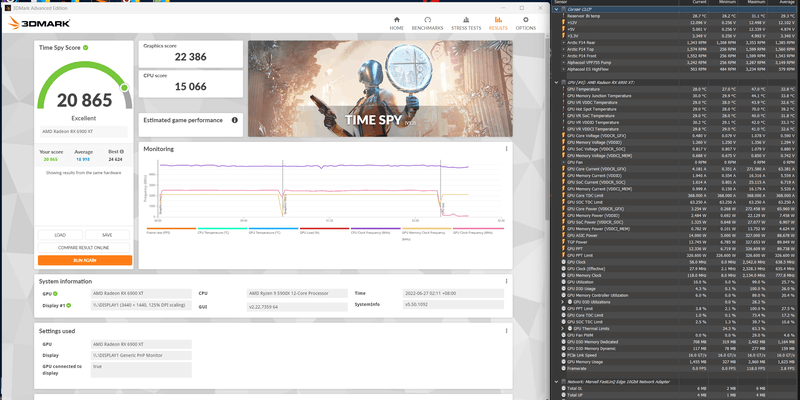Screen dimensions: 800x400
Task: Collapse the GPU AMD Radeon RX 6900 XT group
Action: coord(556,82)
